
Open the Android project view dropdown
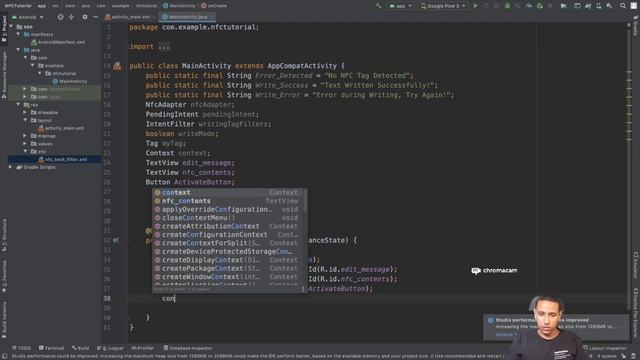(x=28, y=17)
